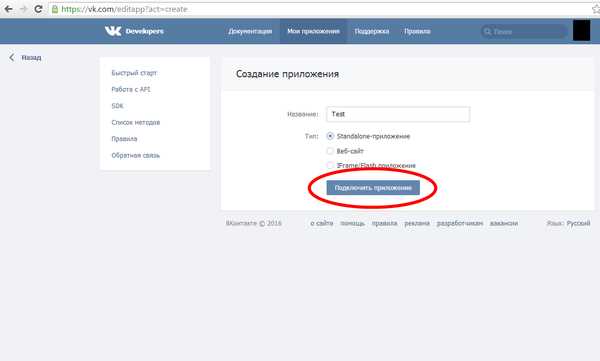Viewport: 600px width, 361px height.
Task: Open the user avatar in header
Action: 581,31
